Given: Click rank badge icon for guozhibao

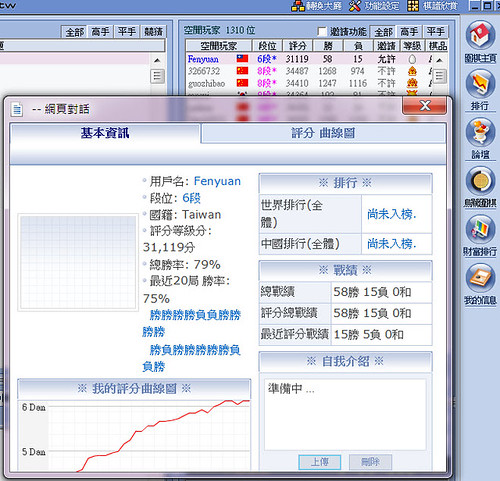Looking at the screenshot, I should click(412, 83).
